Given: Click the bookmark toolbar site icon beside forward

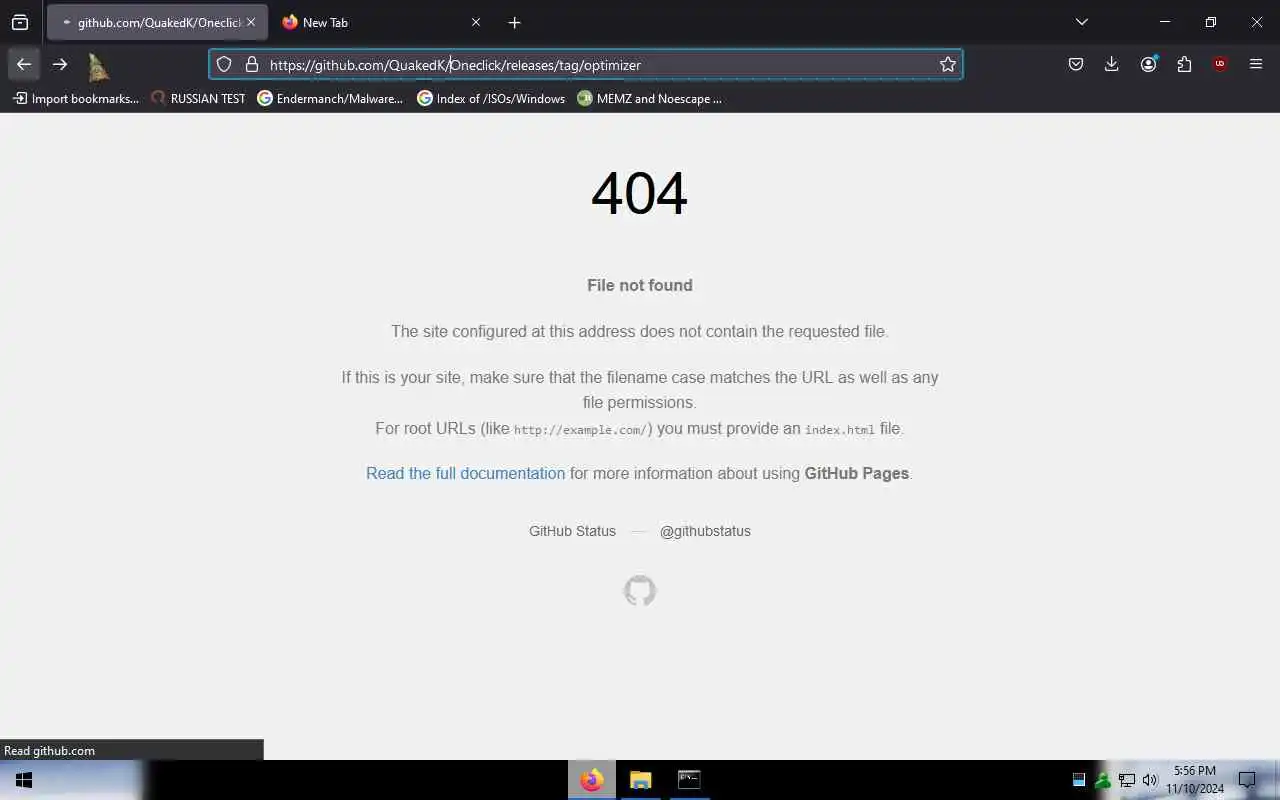Looking at the screenshot, I should (x=97, y=66).
